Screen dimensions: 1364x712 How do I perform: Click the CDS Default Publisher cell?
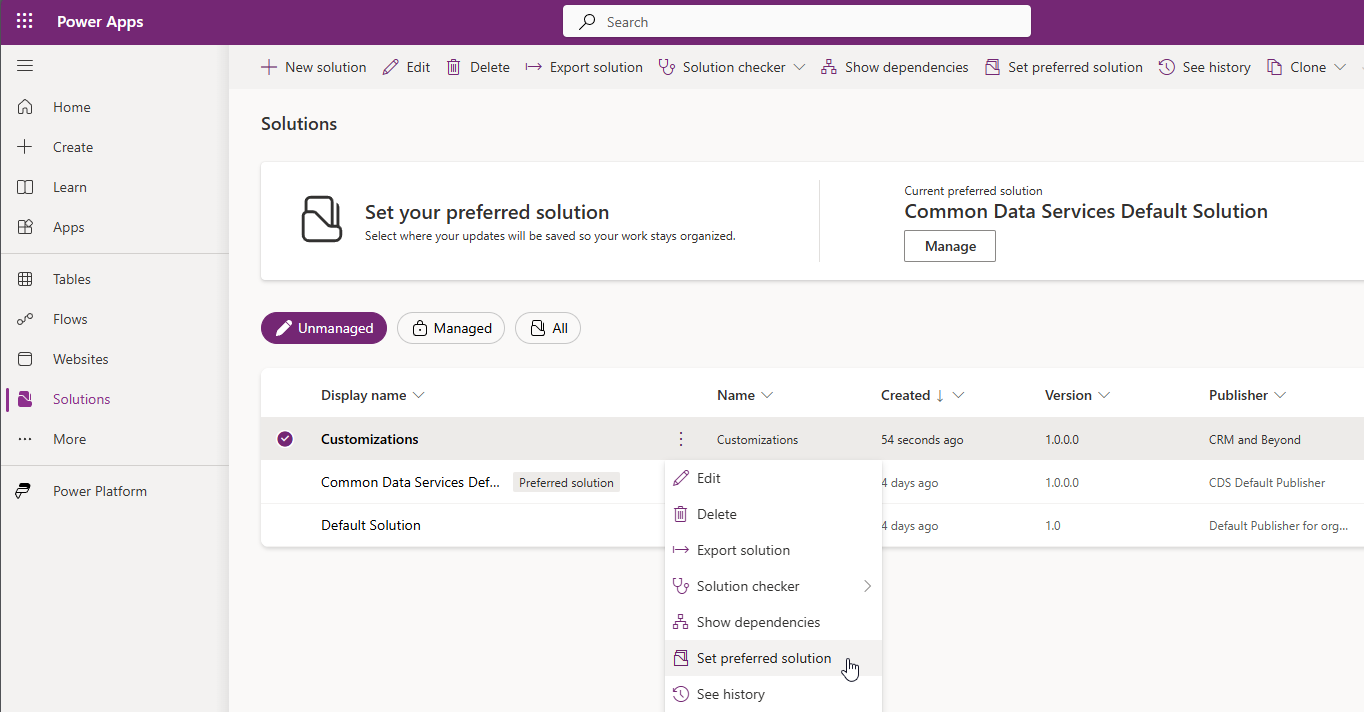click(1267, 482)
